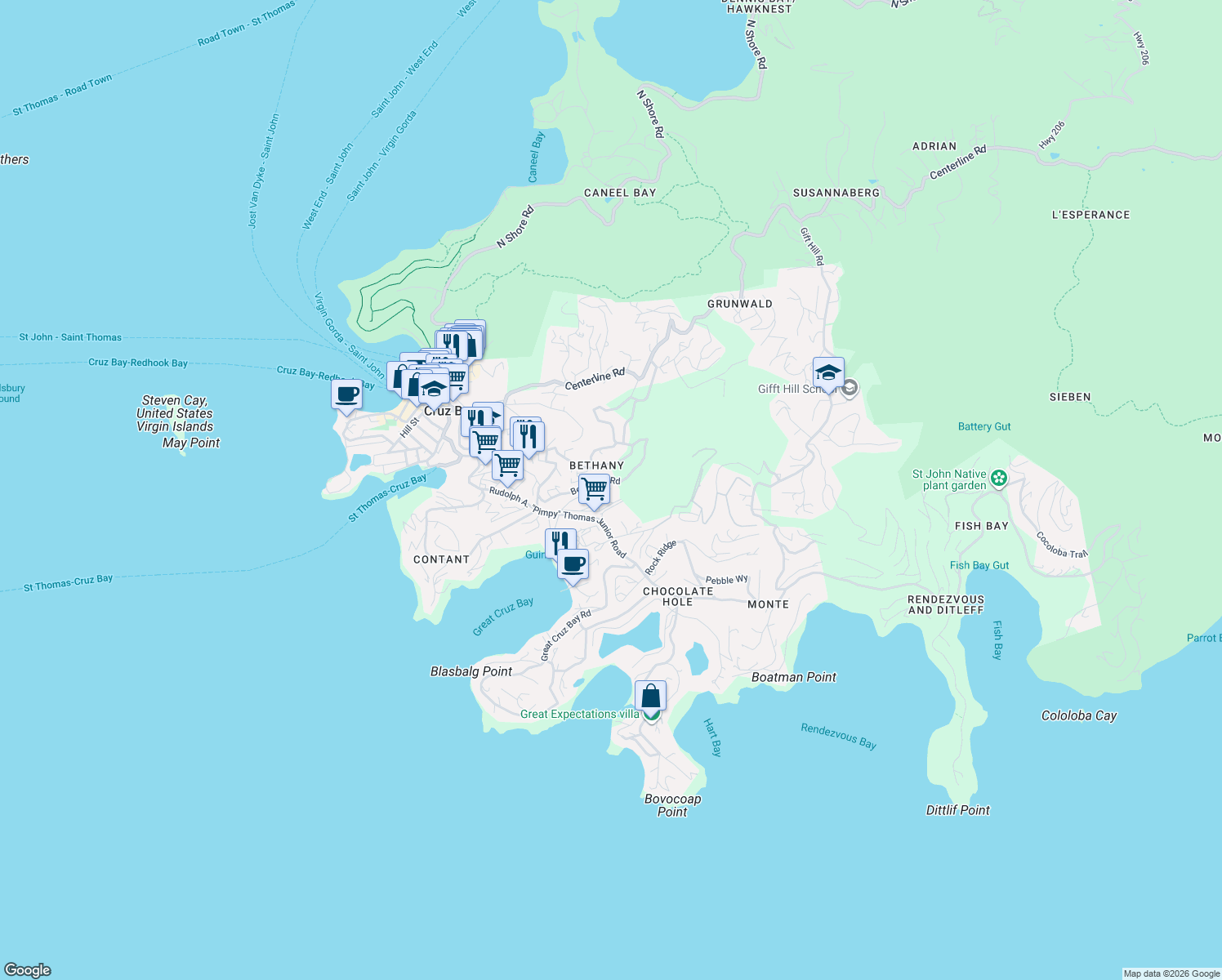Screen dimensions: 1222x980
Task: Select the Great Expectations villa label
Action: [x=580, y=714]
